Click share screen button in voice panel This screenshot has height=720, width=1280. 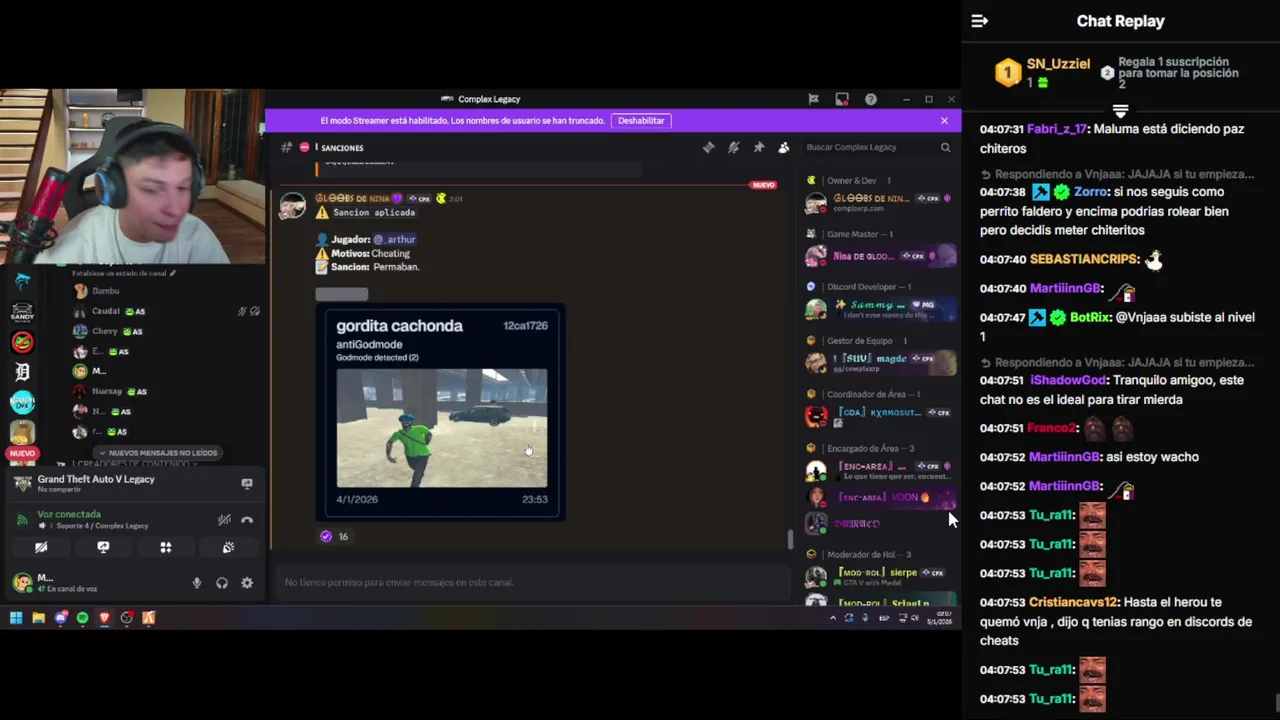103,547
